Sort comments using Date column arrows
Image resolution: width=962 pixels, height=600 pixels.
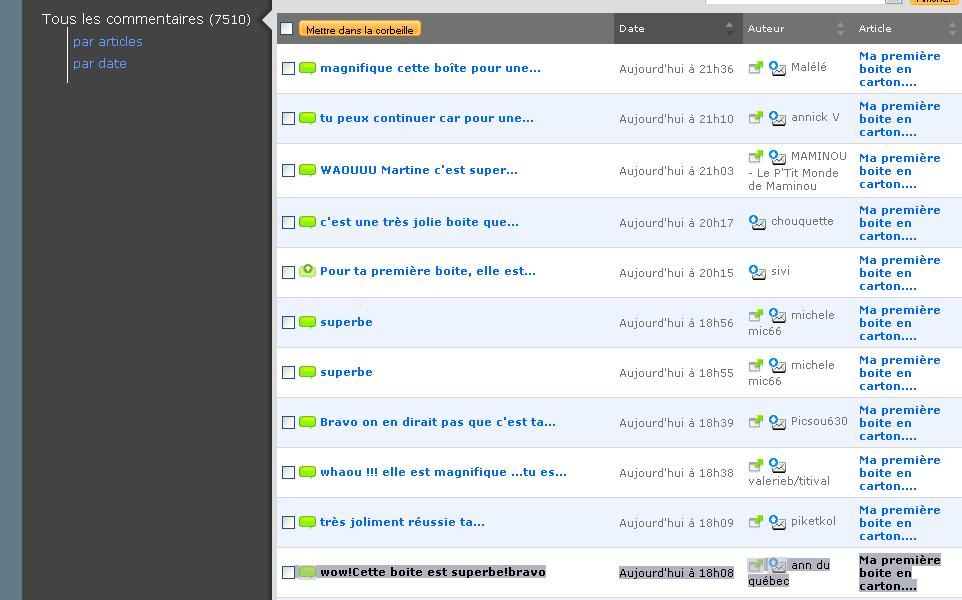(x=729, y=28)
